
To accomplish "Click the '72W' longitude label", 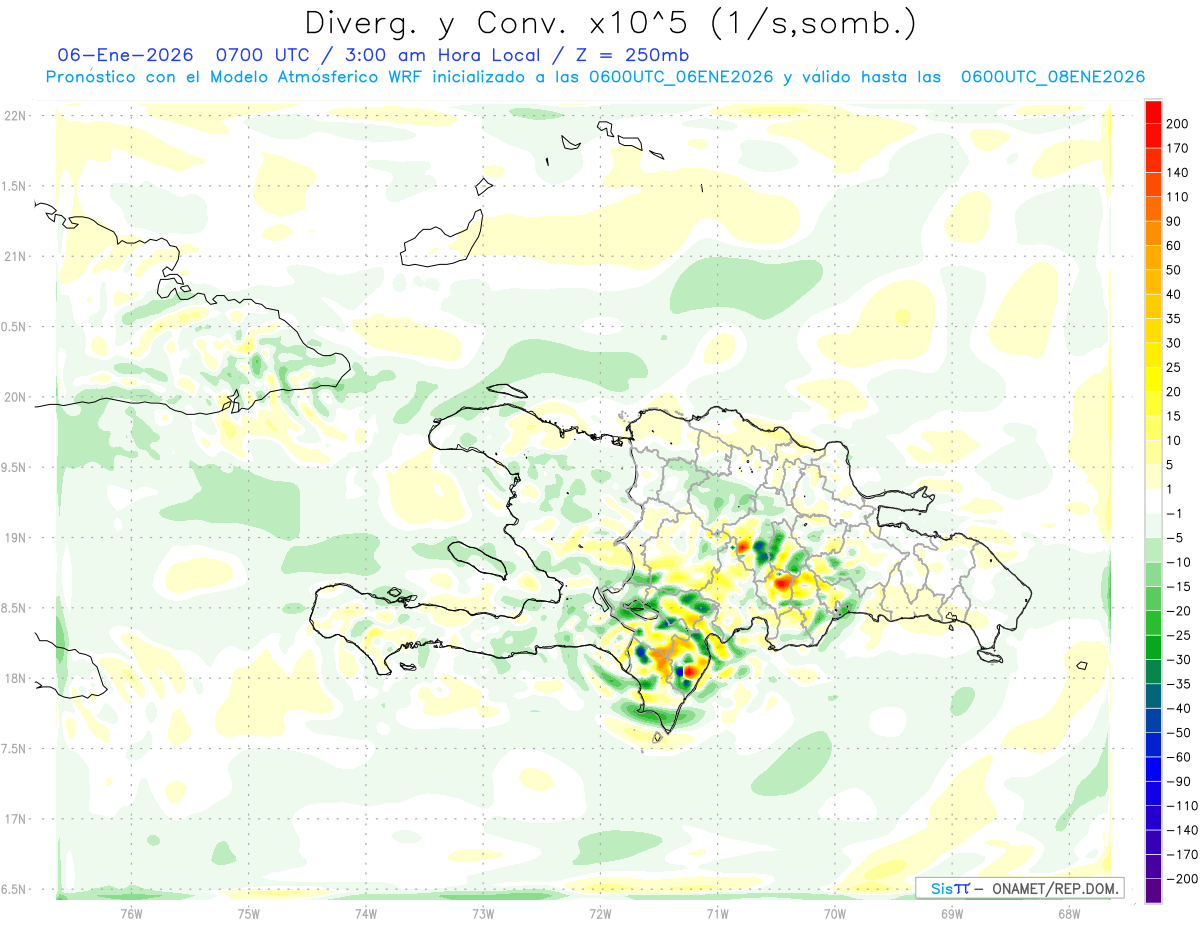I will click(x=600, y=912).
